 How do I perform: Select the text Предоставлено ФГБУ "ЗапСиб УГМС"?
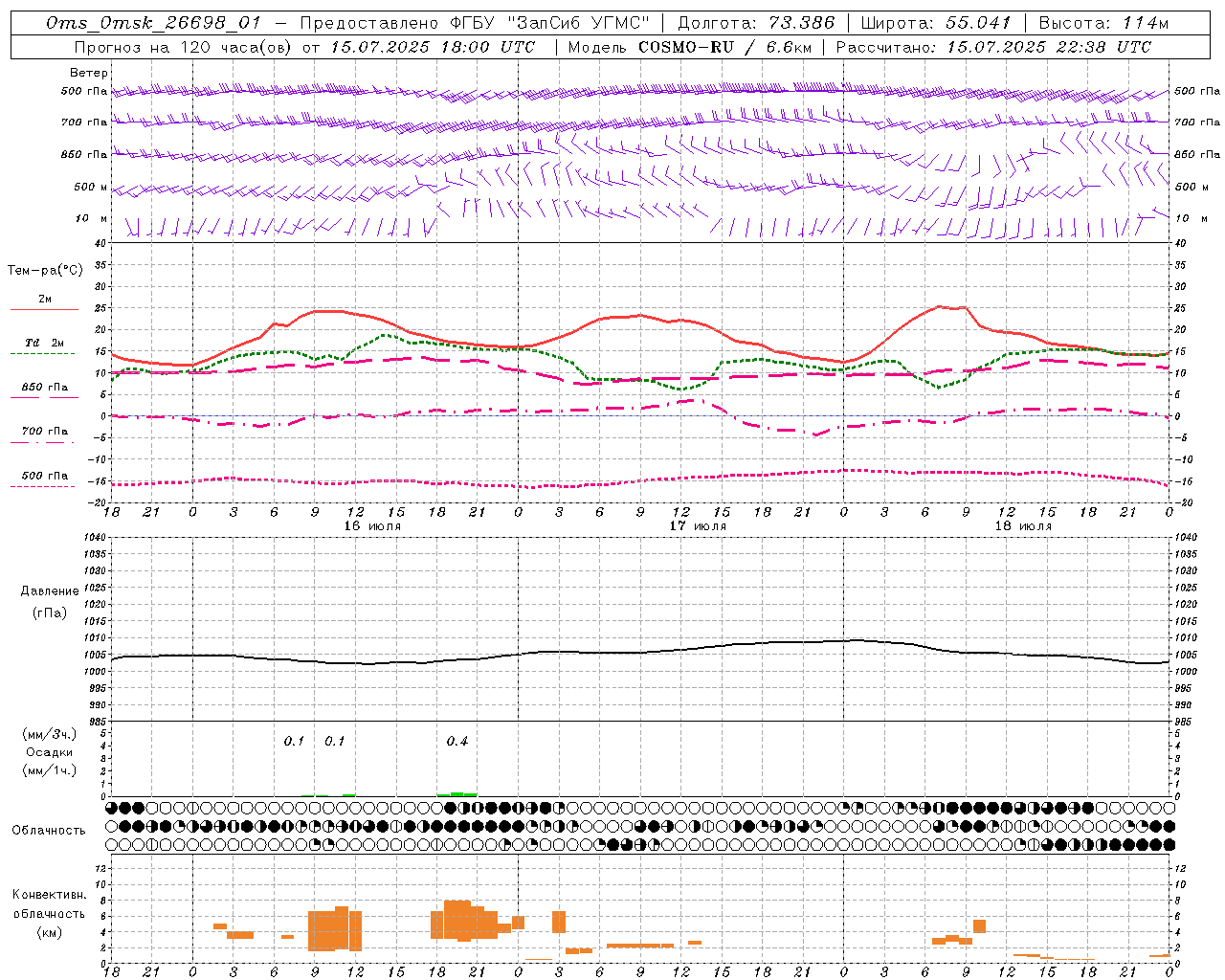(475, 23)
